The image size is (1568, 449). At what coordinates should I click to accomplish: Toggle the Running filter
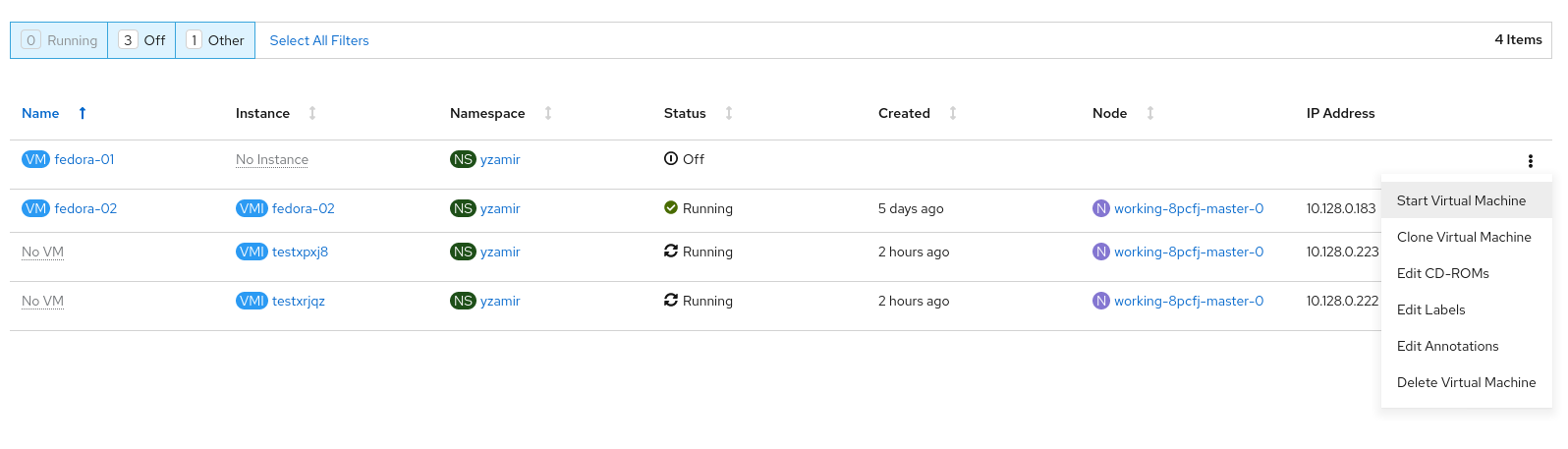(x=59, y=40)
